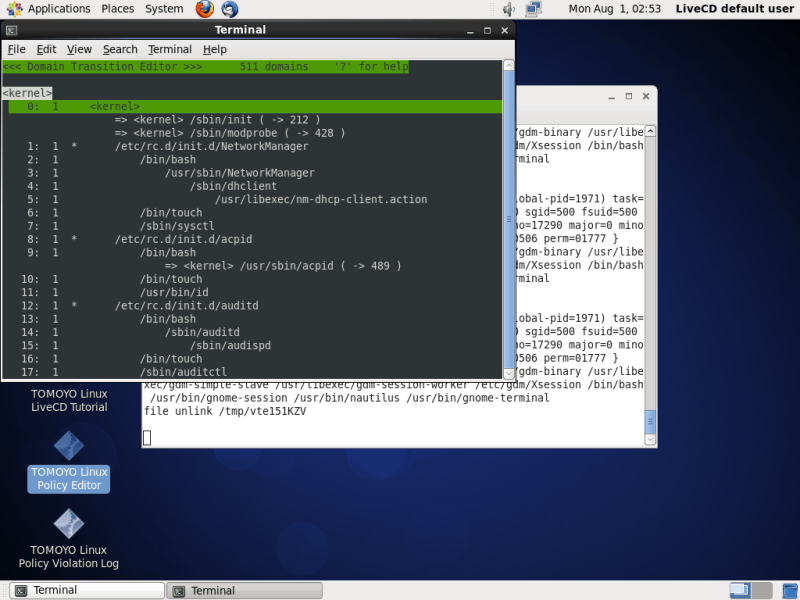Screen dimensions: 800x600
Task: Open the Places menu
Action: pos(117,9)
